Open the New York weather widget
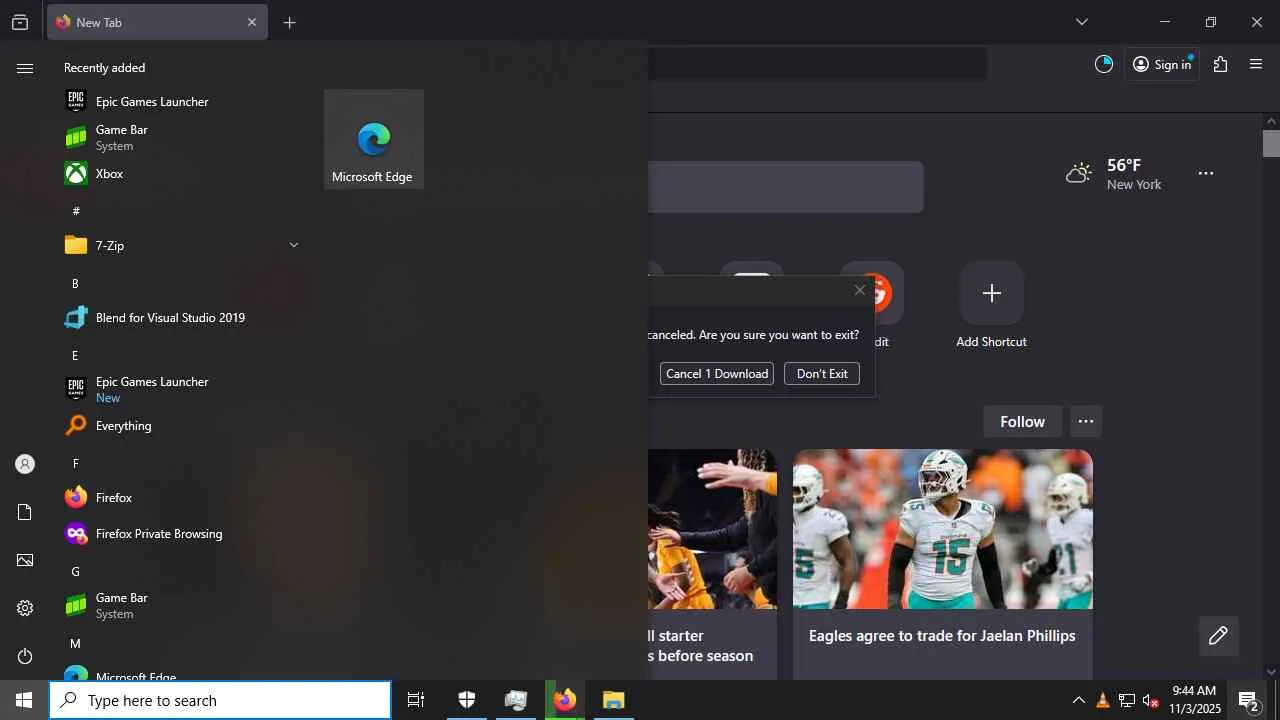Screen dimensions: 1280x720 [x=1113, y=174]
